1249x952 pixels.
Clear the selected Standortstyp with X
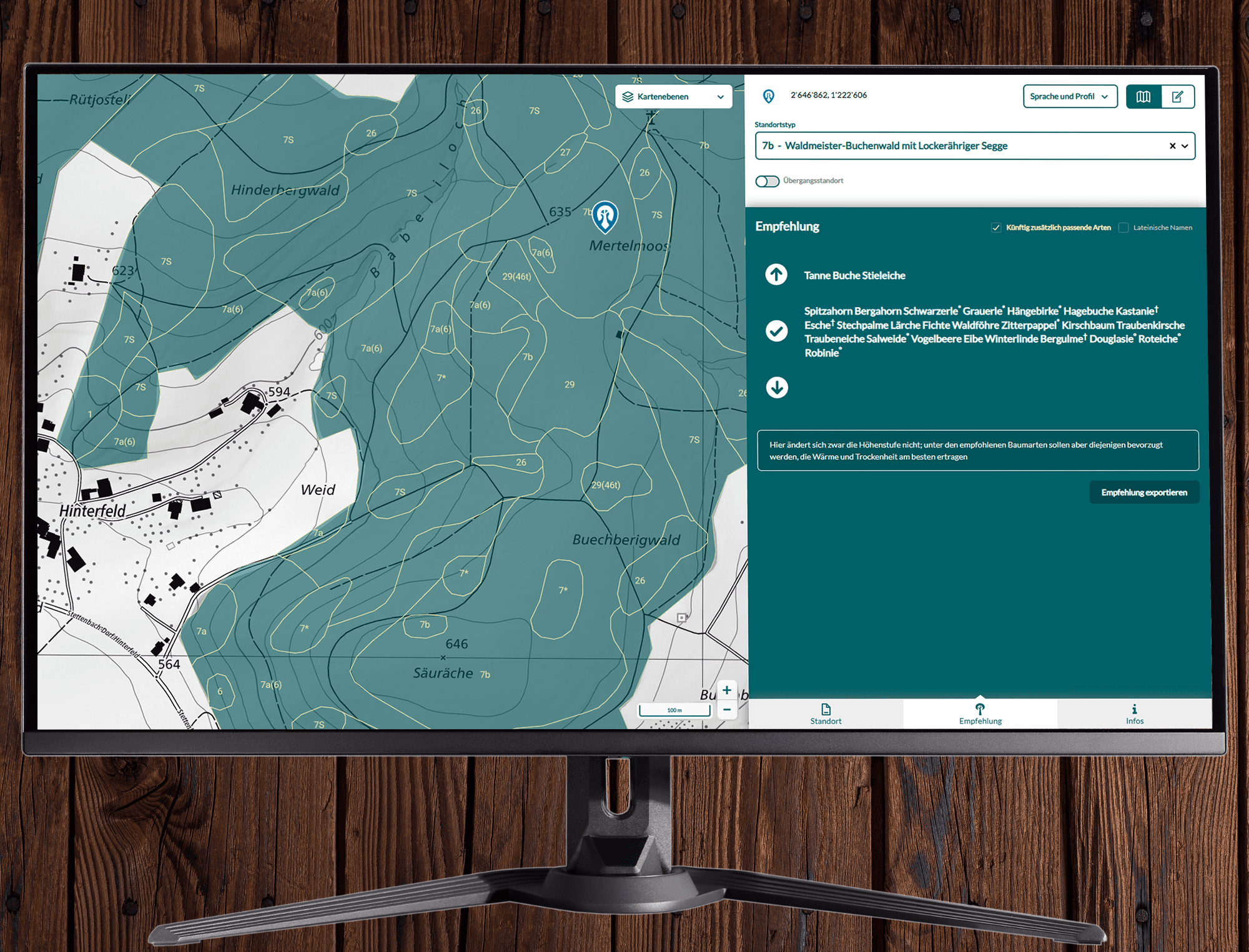[1172, 146]
